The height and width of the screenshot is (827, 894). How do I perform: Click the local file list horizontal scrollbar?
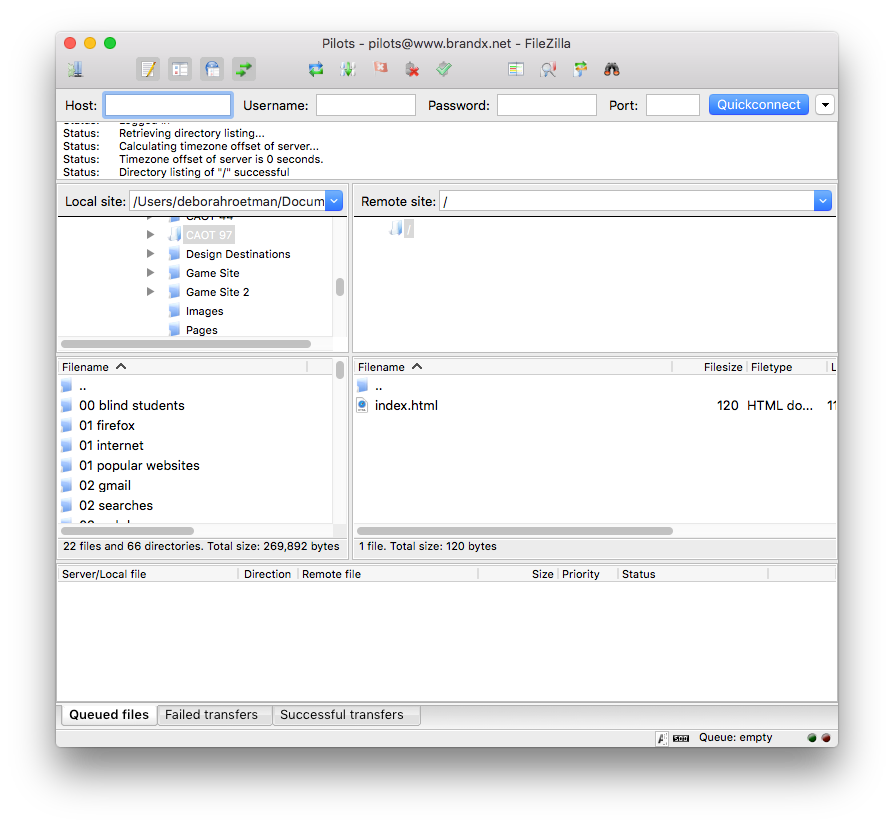127,531
